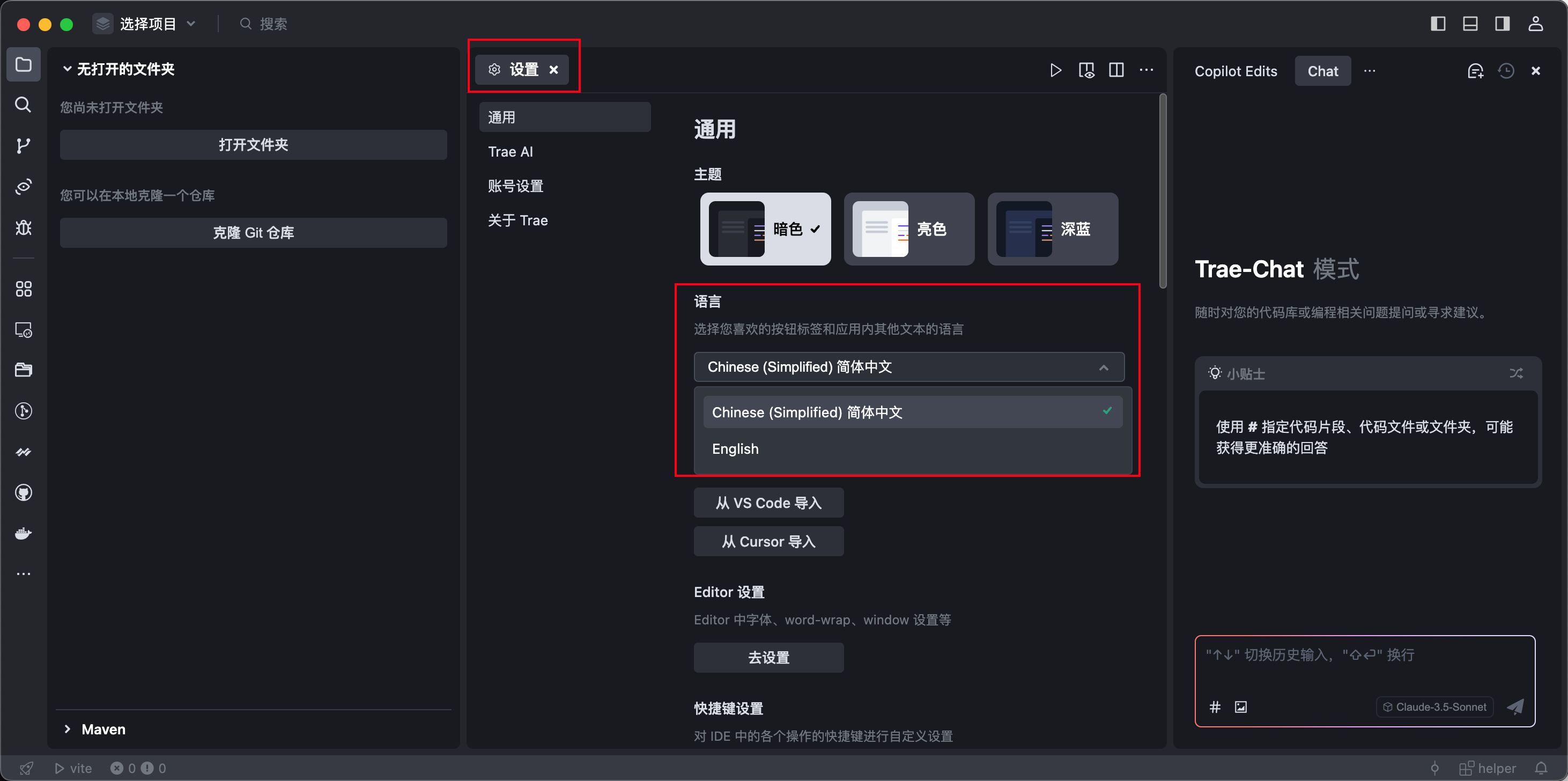Switch to the Copilot Edits tab
The width and height of the screenshot is (1568, 781).
click(1235, 71)
